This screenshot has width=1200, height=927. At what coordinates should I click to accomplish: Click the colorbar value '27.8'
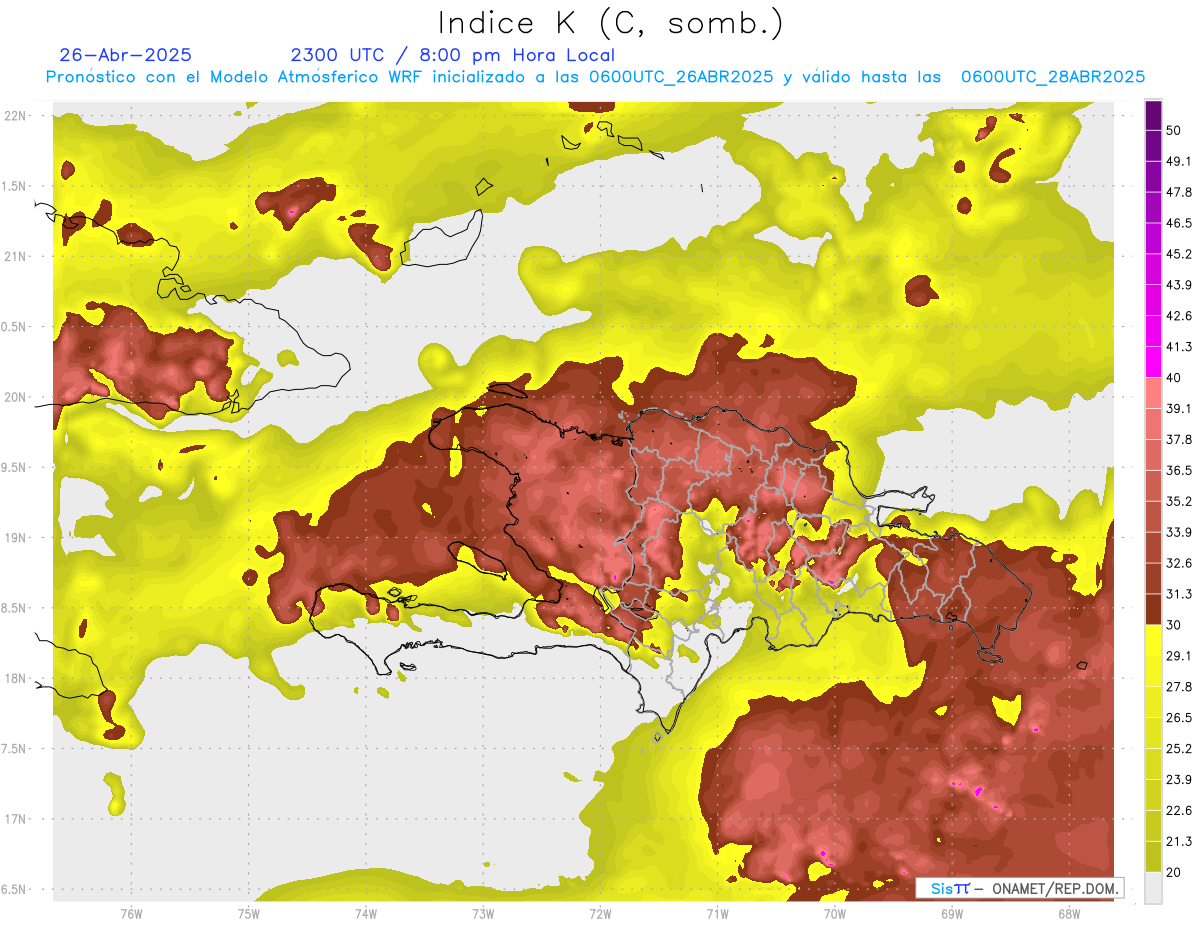click(1178, 687)
